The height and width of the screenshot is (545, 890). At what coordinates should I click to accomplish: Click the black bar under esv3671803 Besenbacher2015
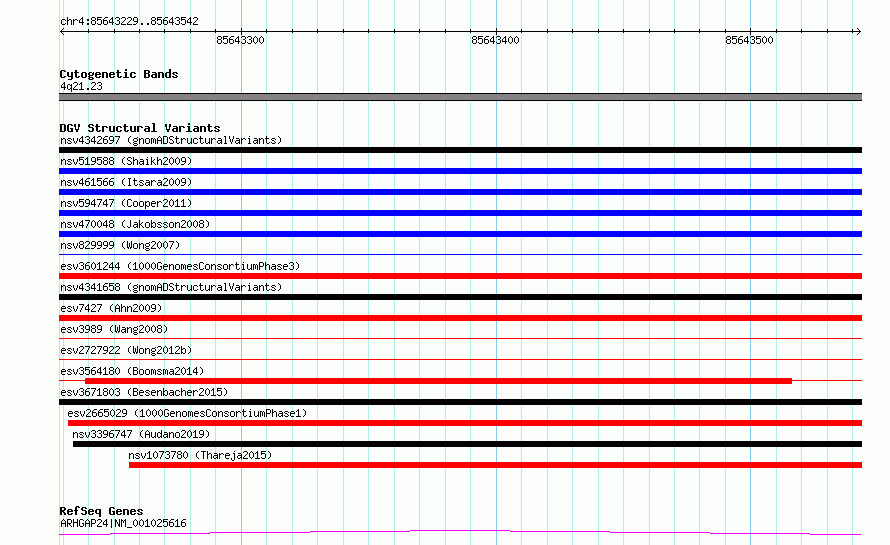460,402
